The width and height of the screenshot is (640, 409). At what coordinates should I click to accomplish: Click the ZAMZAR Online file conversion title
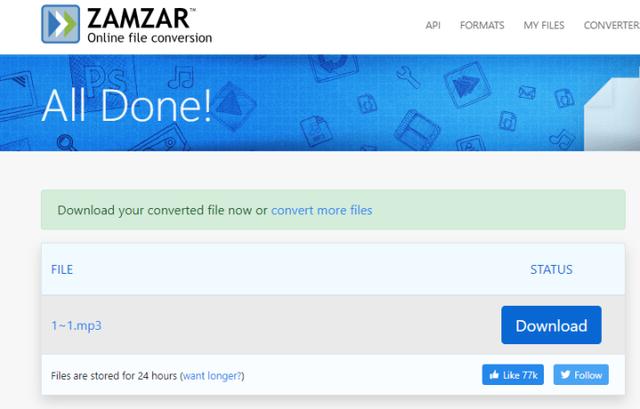(149, 25)
